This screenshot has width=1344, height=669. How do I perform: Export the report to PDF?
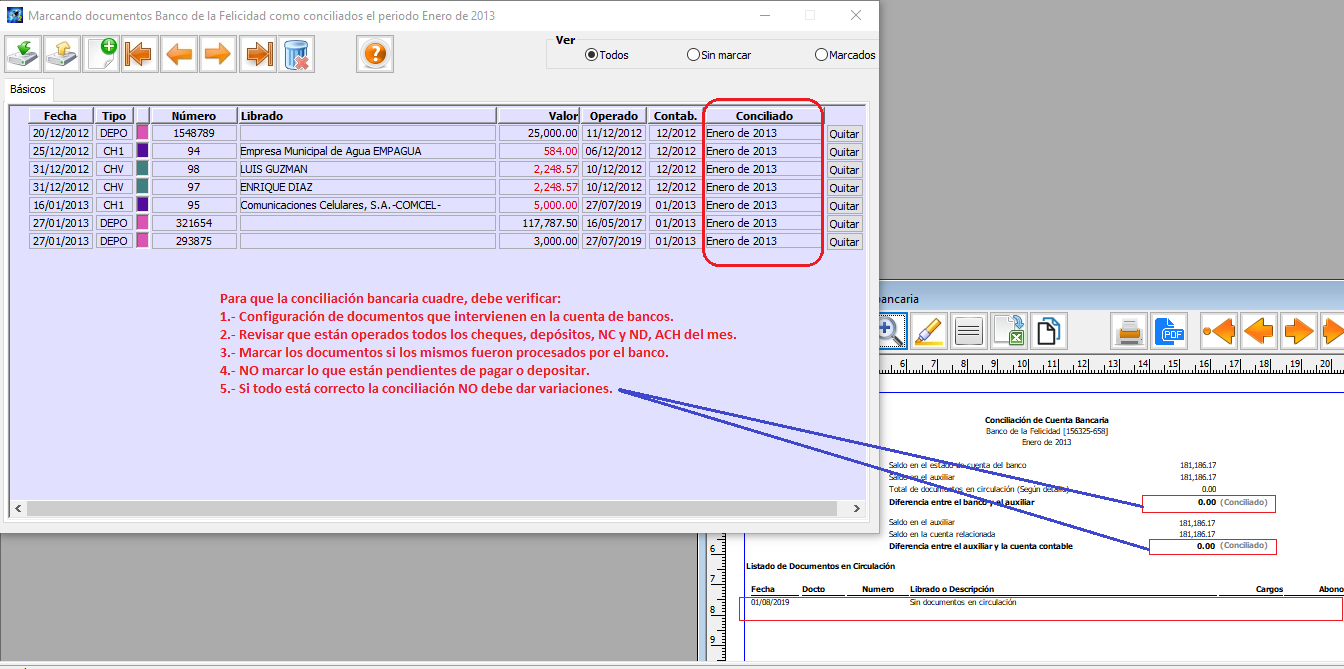pos(1169,330)
